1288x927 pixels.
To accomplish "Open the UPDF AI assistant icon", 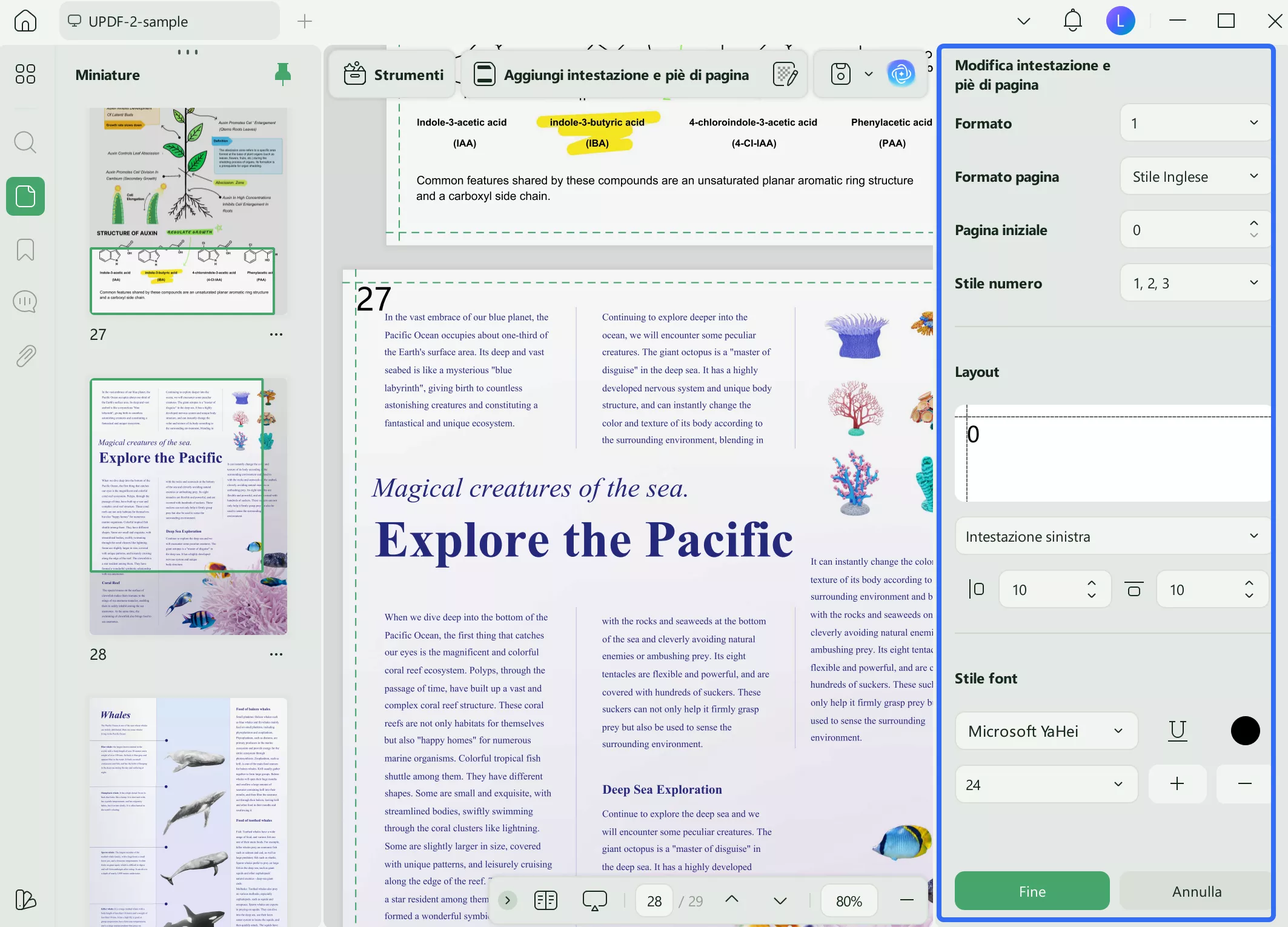I will point(901,73).
